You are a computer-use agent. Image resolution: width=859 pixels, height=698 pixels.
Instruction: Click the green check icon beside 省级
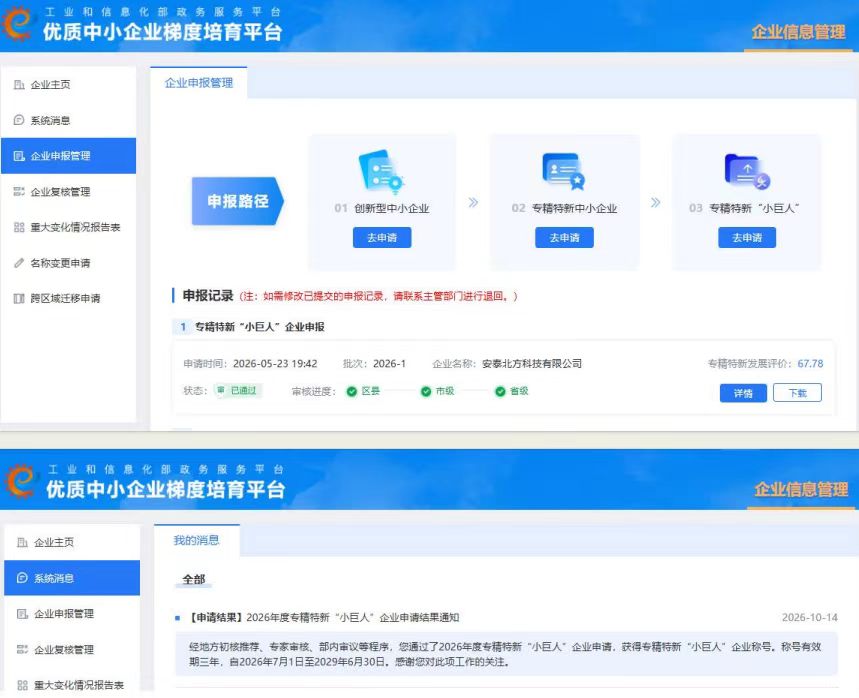coord(500,391)
